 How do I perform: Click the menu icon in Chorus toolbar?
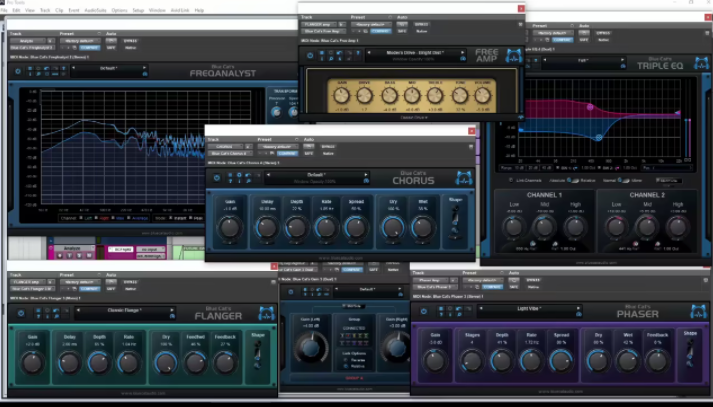coord(231,175)
